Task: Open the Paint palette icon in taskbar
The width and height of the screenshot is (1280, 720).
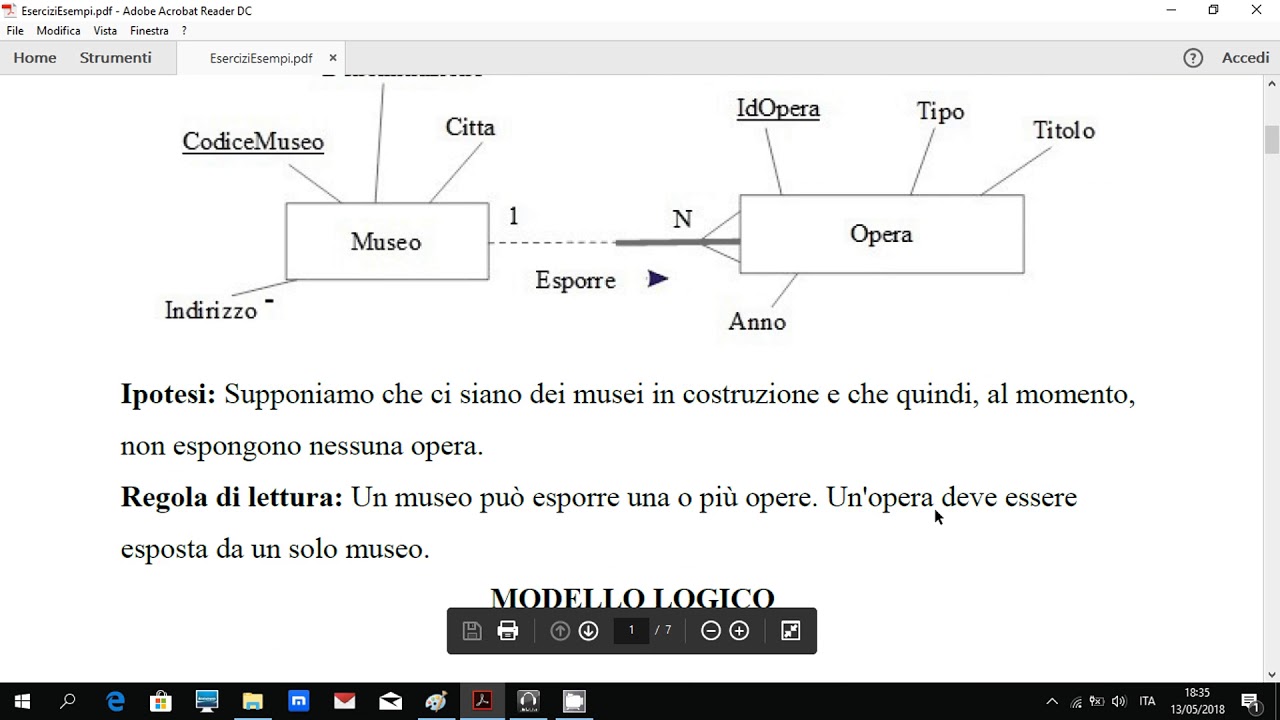Action: (436, 701)
